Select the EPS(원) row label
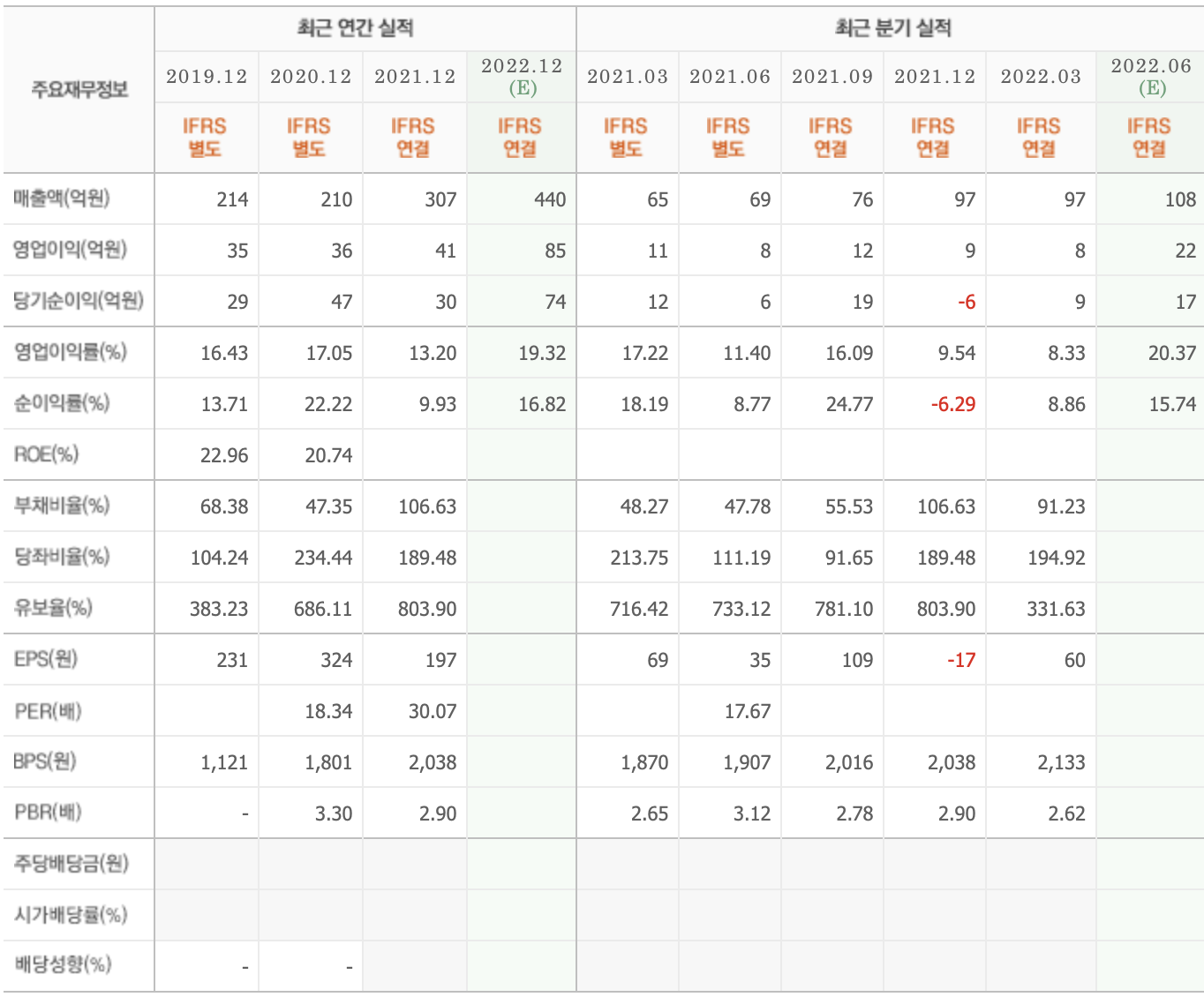This screenshot has width=1204, height=997. pyautogui.click(x=46, y=659)
